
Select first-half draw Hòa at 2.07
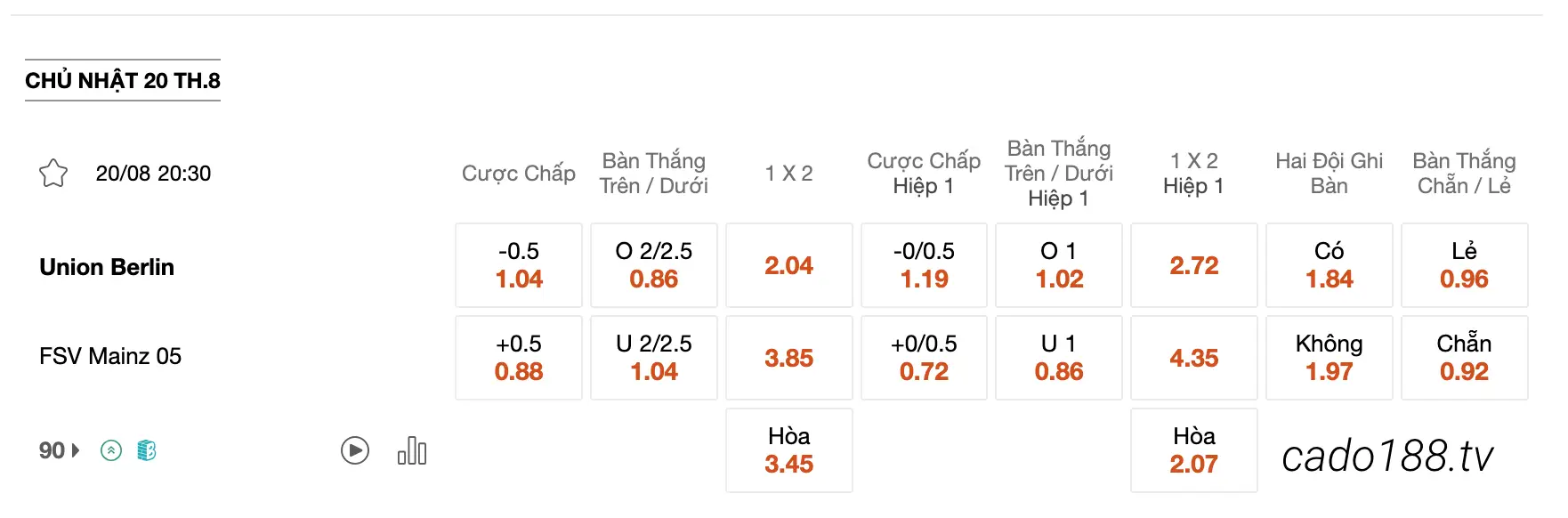[x=1194, y=450]
